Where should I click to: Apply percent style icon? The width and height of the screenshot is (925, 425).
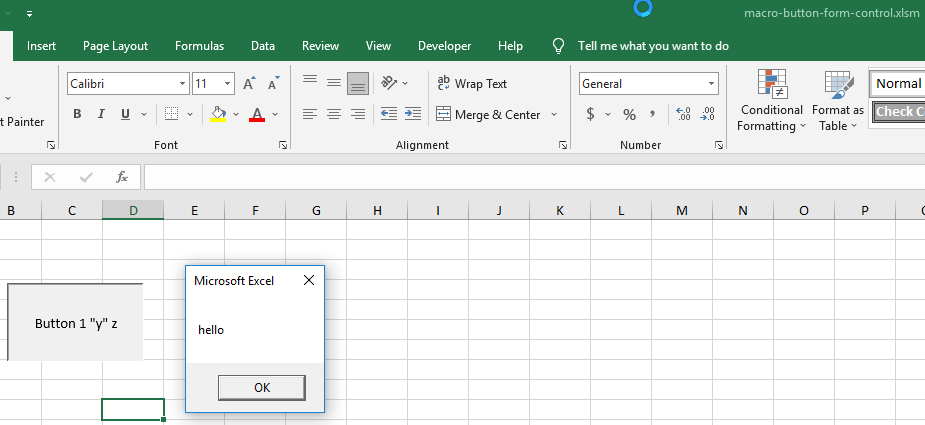coord(629,114)
